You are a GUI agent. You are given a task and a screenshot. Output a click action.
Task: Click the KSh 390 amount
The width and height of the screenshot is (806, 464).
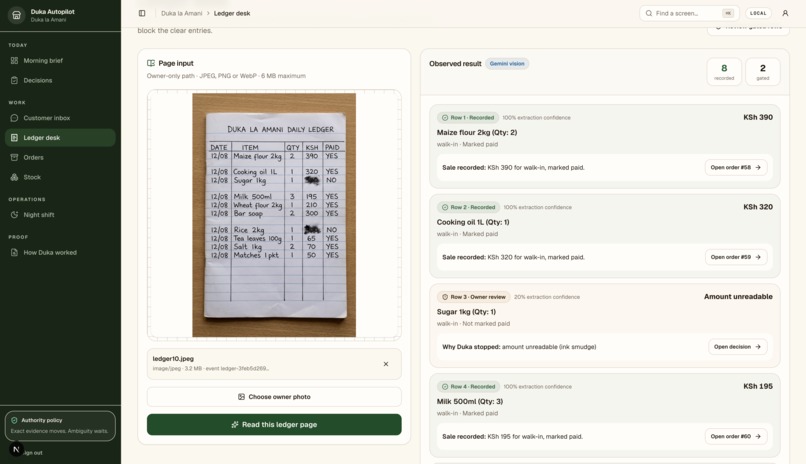(758, 117)
